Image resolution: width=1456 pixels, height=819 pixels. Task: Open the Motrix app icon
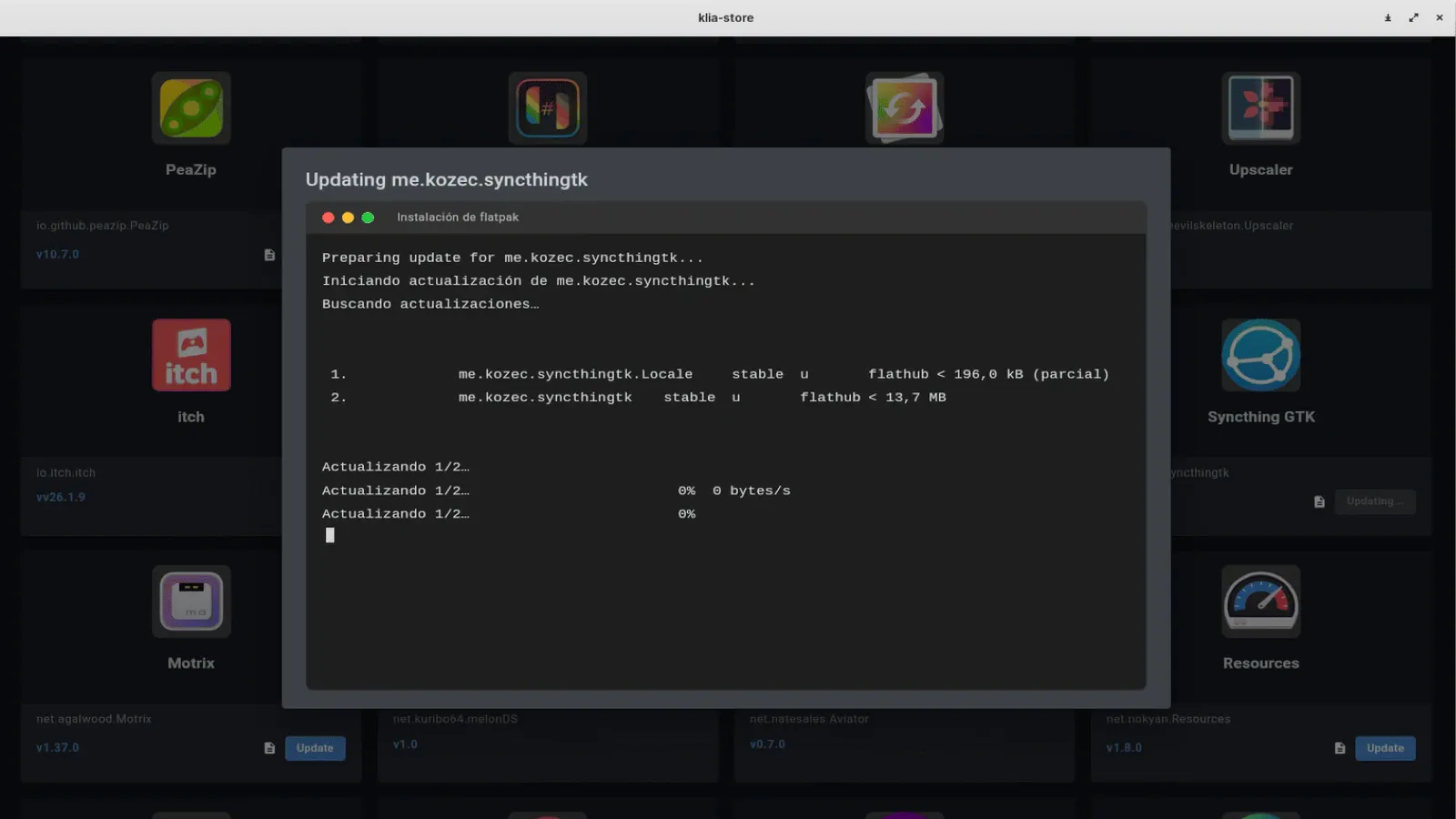tap(191, 602)
